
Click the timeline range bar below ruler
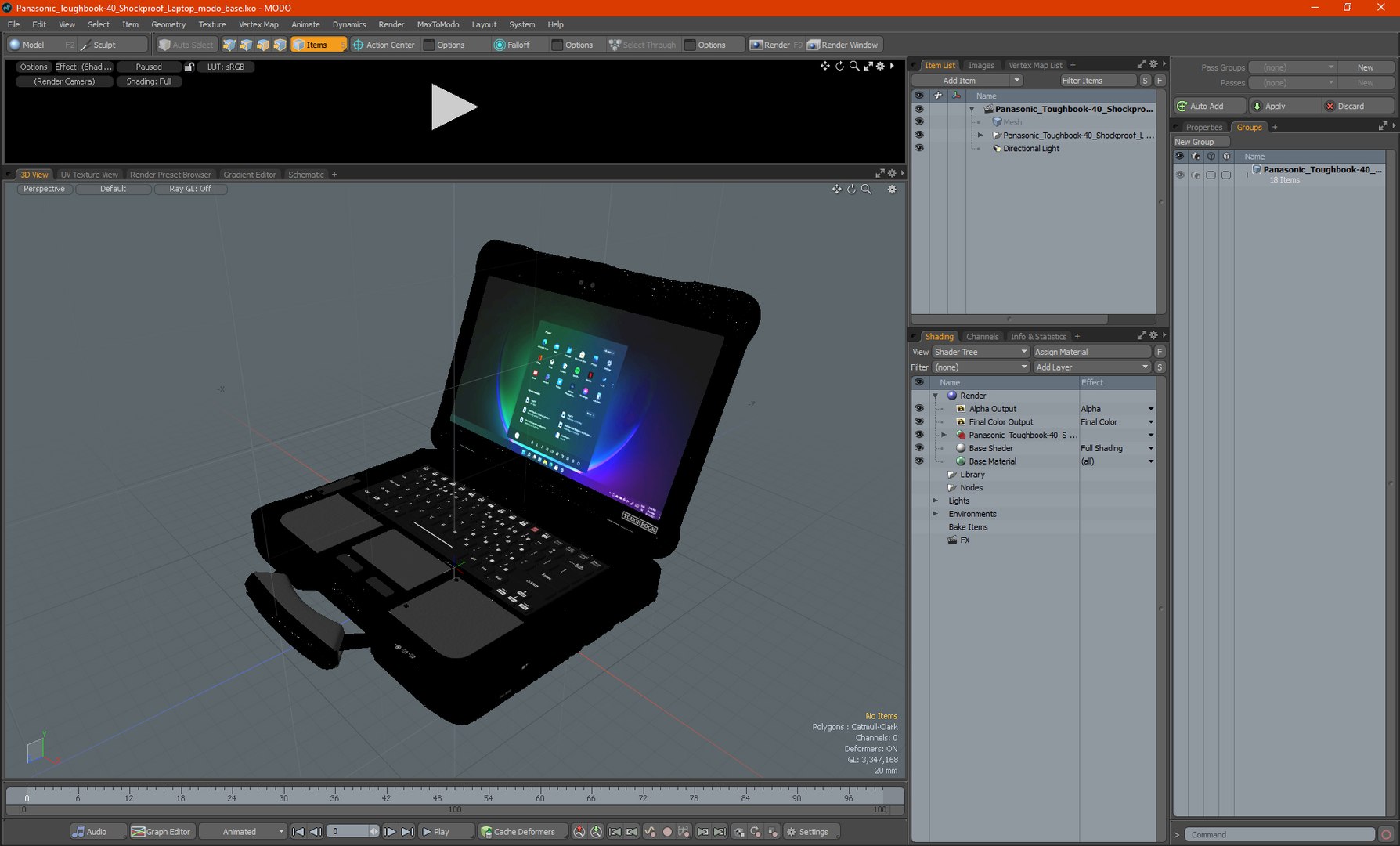(x=455, y=810)
